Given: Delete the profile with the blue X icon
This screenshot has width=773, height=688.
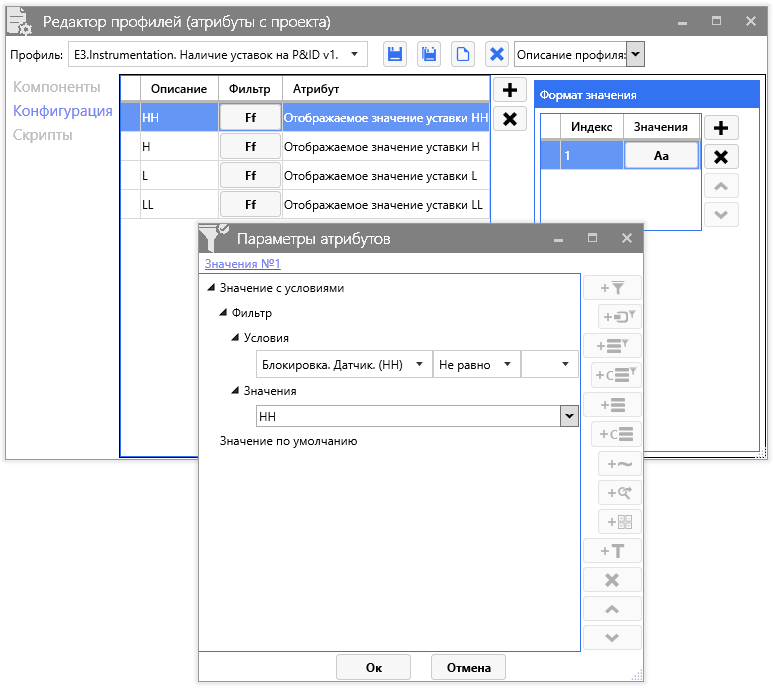Looking at the screenshot, I should tap(496, 54).
